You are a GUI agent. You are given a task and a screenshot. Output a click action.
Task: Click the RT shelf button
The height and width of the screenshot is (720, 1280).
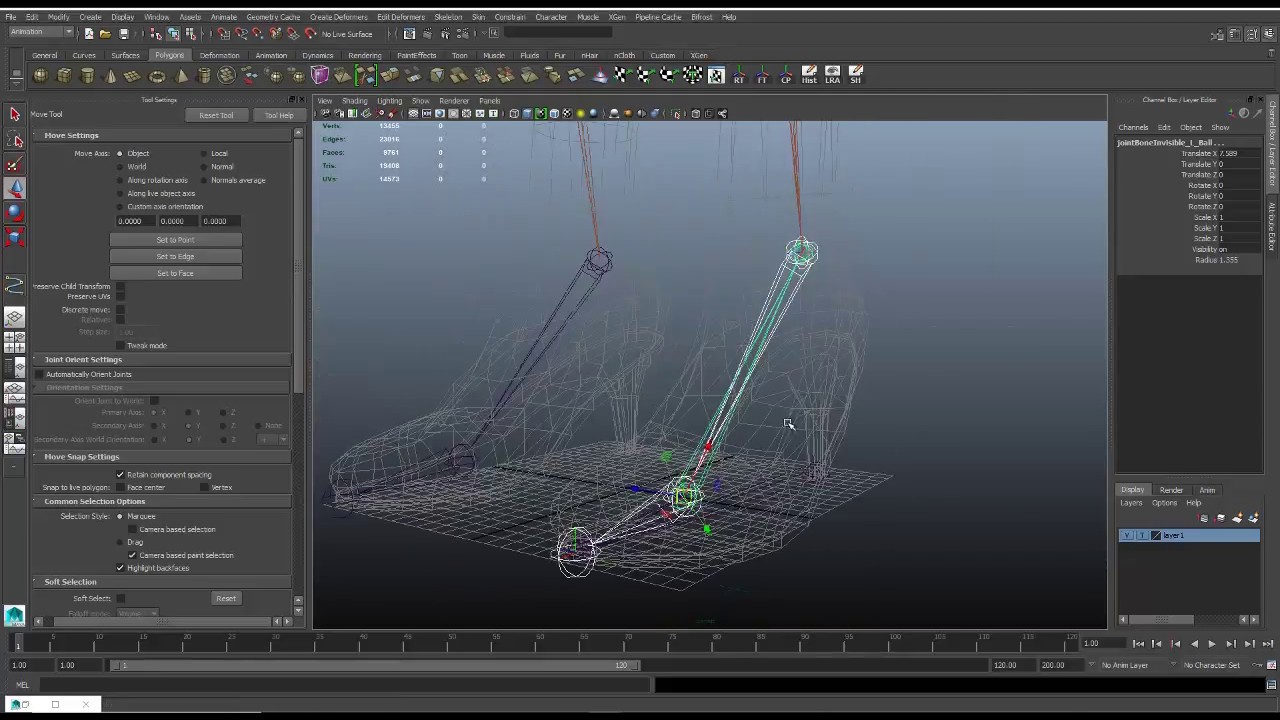739,75
